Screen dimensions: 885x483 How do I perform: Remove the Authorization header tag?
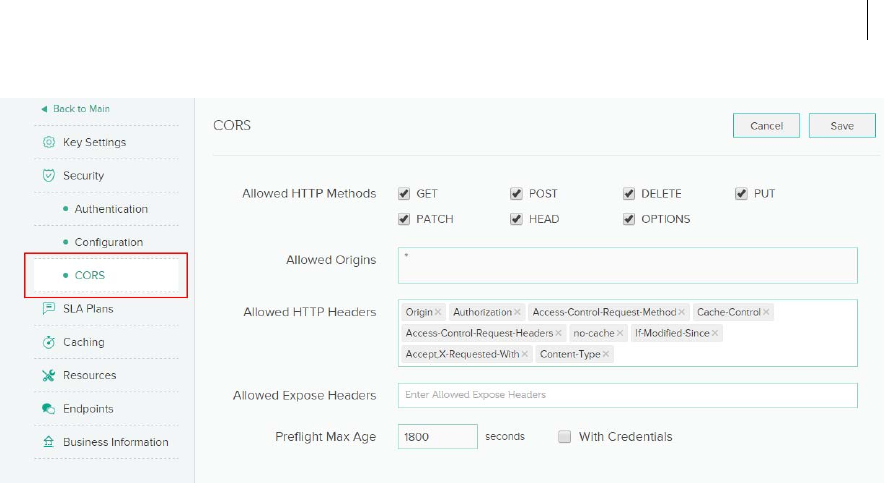click(517, 313)
